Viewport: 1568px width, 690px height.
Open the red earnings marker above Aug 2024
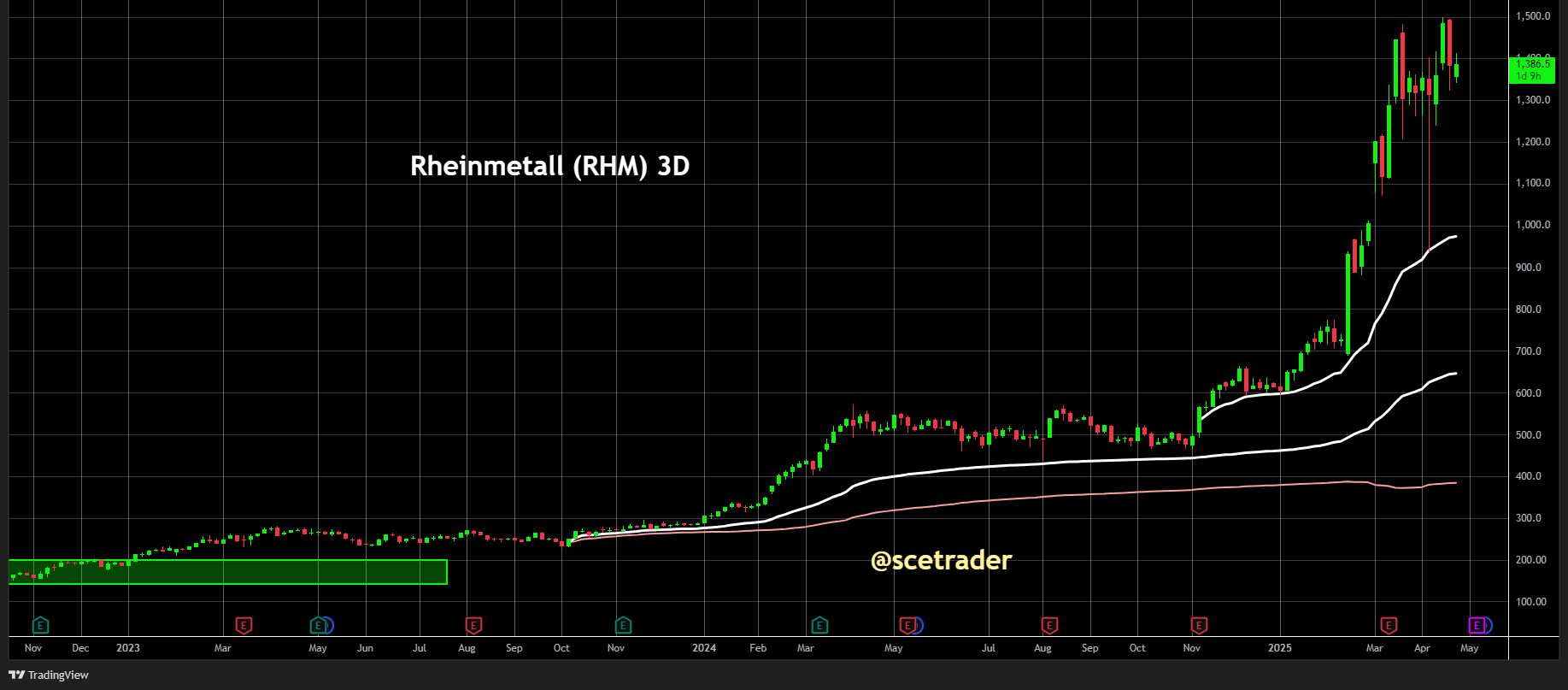pyautogui.click(x=1049, y=625)
